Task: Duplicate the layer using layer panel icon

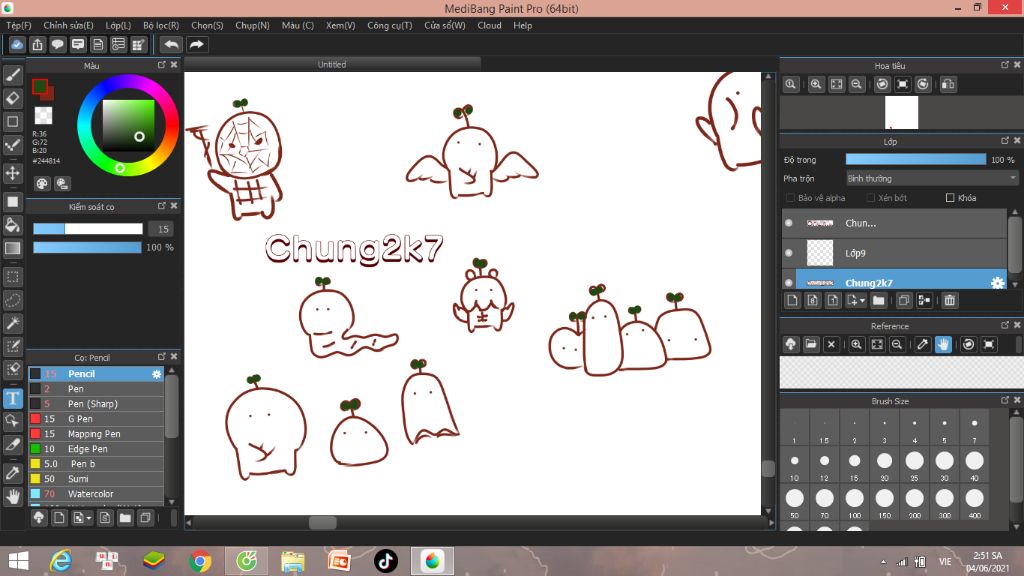Action: [x=904, y=300]
